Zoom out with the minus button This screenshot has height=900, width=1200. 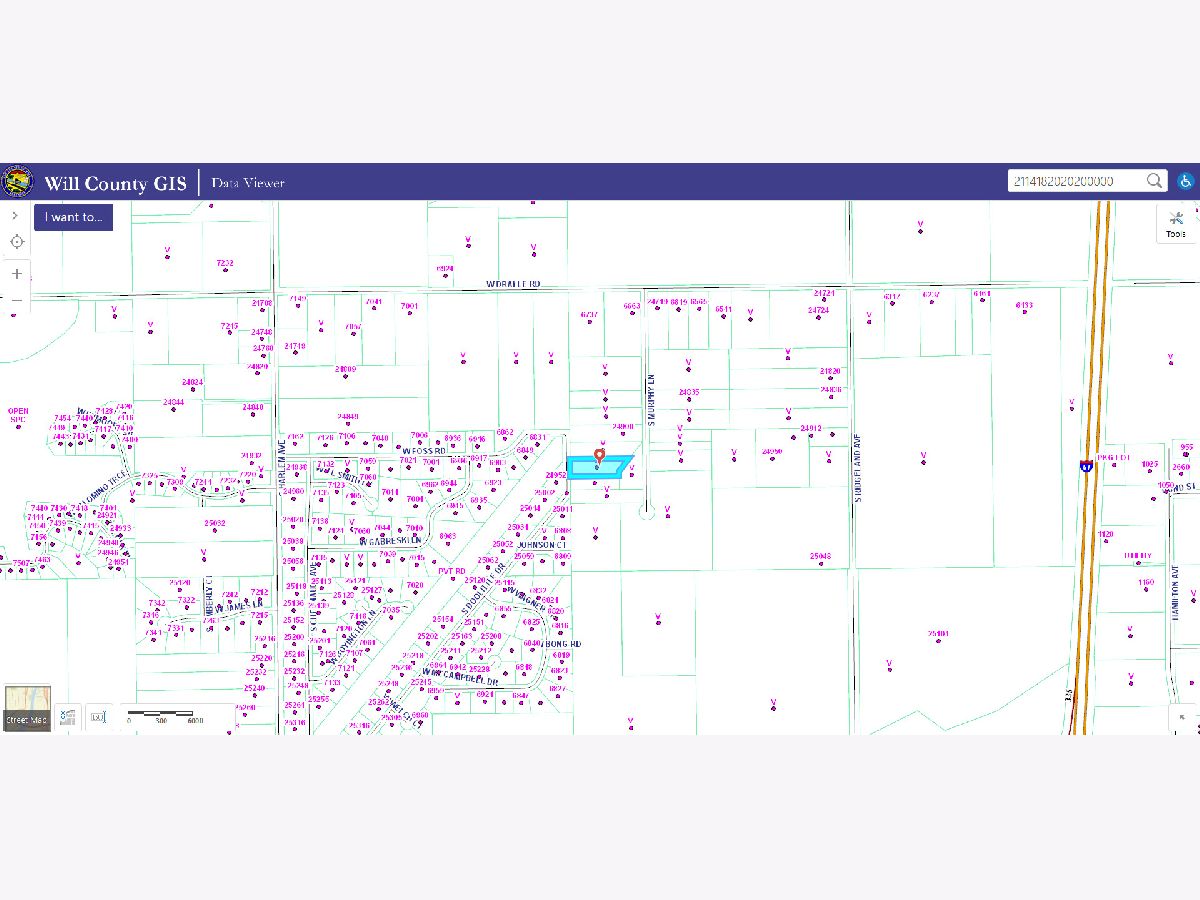[16, 299]
